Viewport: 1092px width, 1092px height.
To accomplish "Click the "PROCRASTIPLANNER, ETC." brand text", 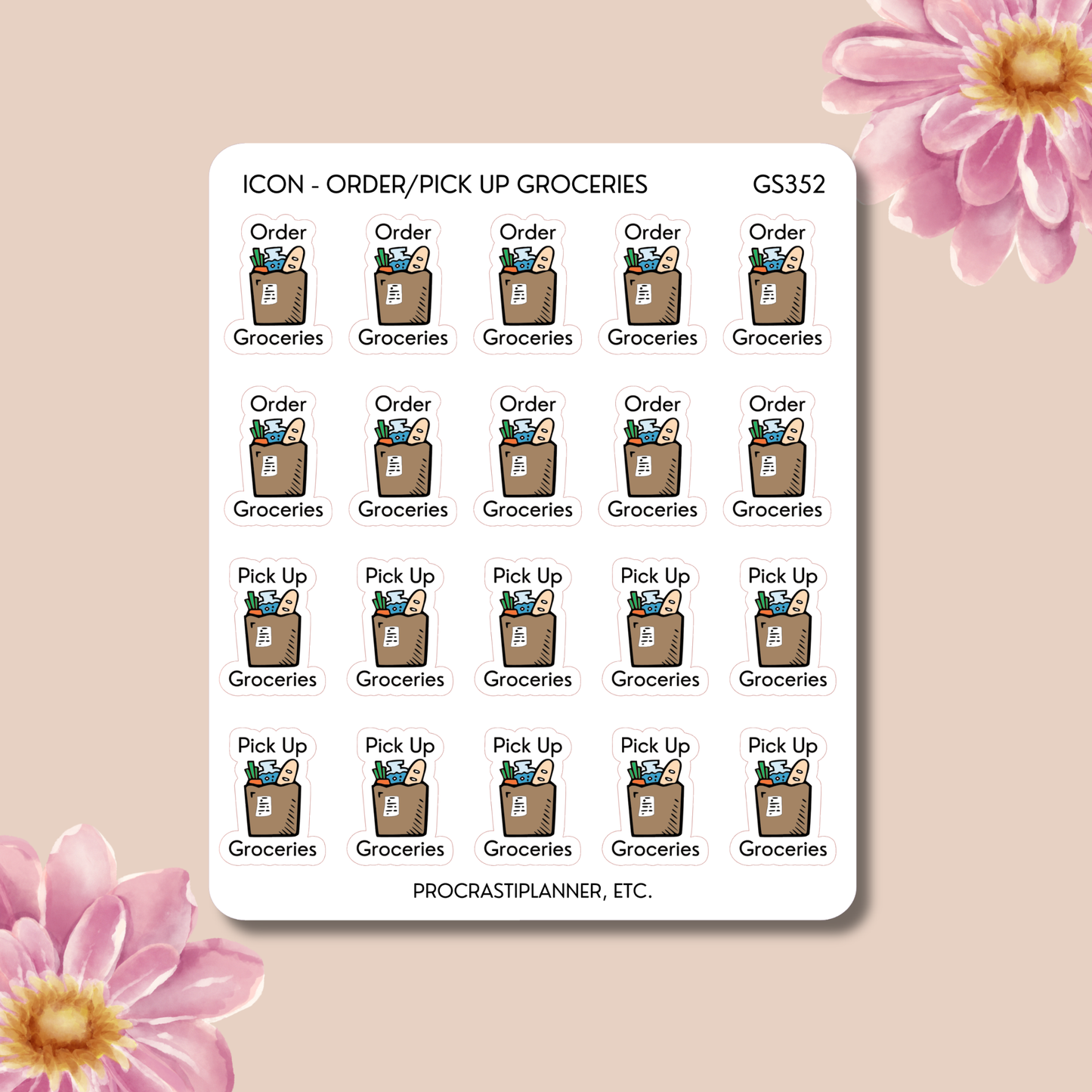I will pyautogui.click(x=532, y=892).
